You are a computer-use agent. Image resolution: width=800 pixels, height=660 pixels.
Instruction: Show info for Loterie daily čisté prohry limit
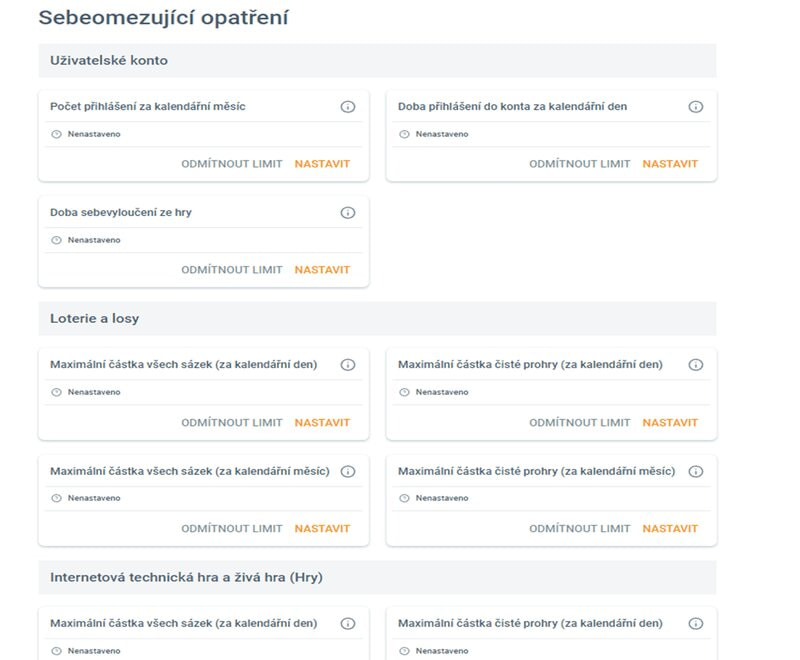click(696, 365)
